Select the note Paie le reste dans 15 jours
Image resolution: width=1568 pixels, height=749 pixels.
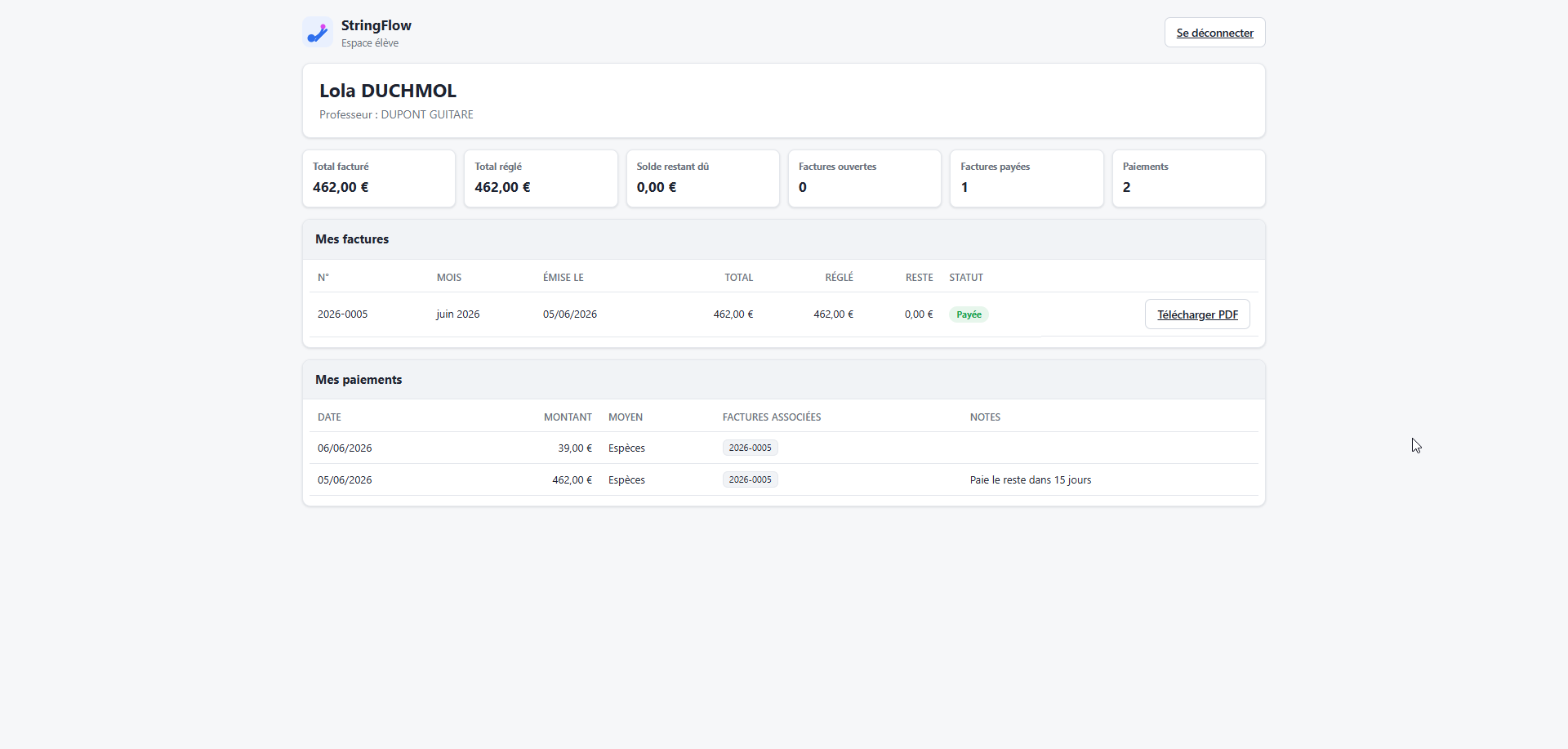pyautogui.click(x=1031, y=480)
